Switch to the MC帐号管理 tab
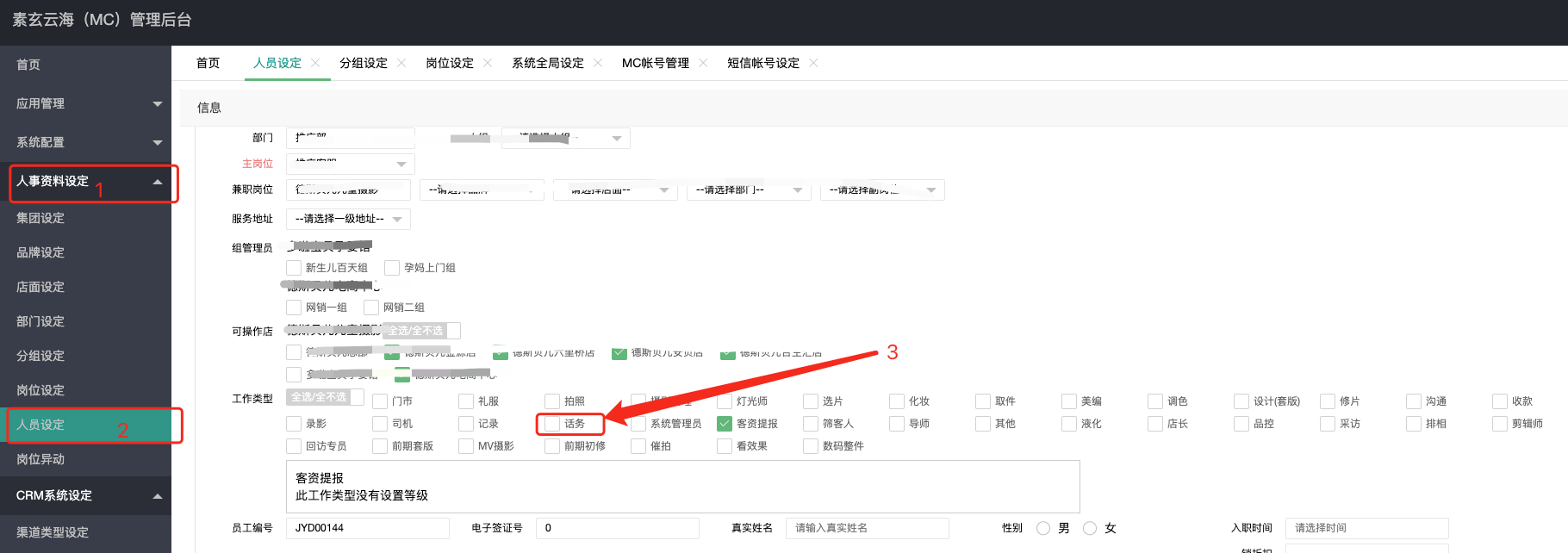The width and height of the screenshot is (1568, 553). pos(655,63)
